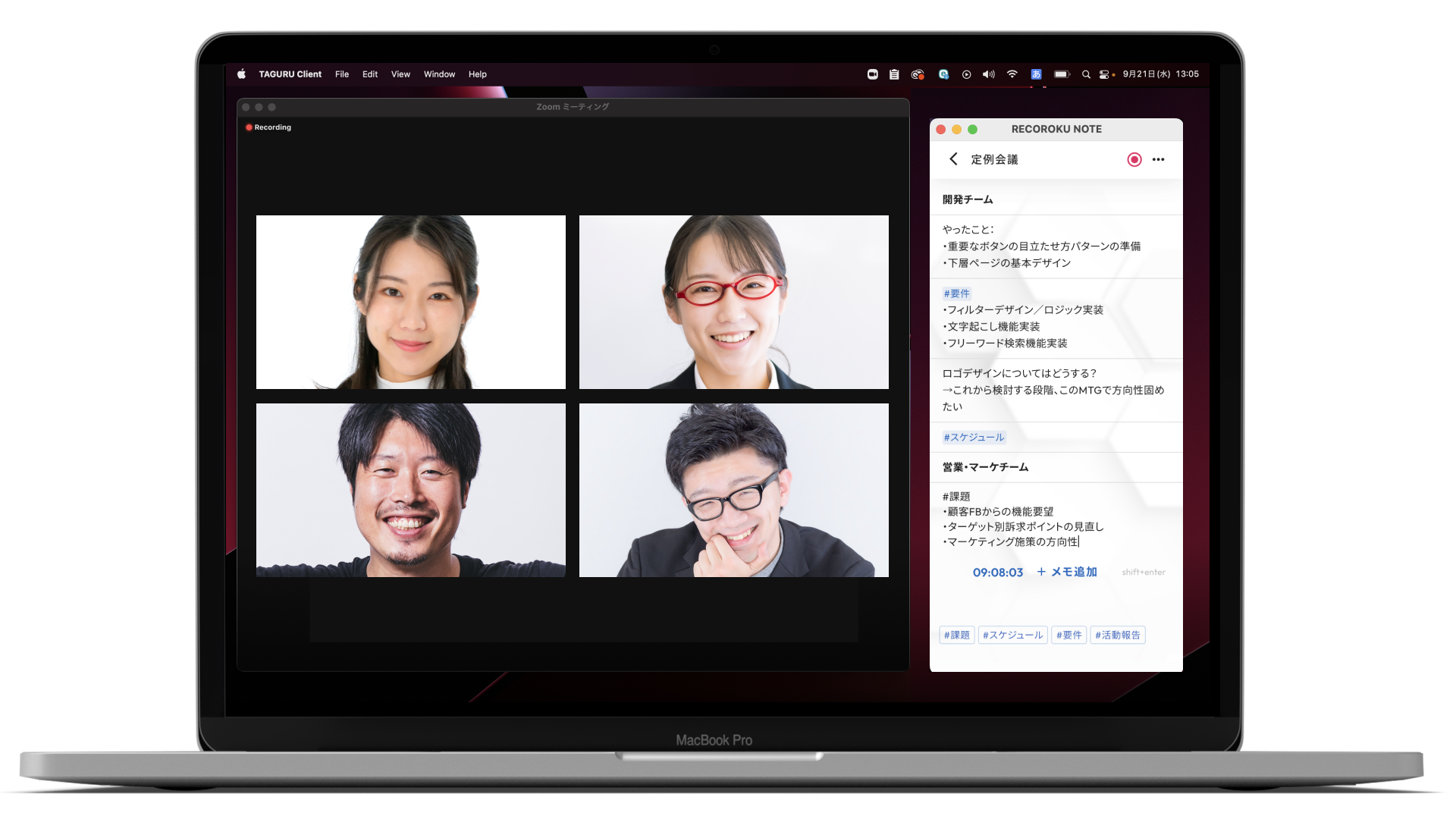Viewport: 1456px width, 819px height.
Task: Click the circular play icon in menu bar
Action: point(966,74)
